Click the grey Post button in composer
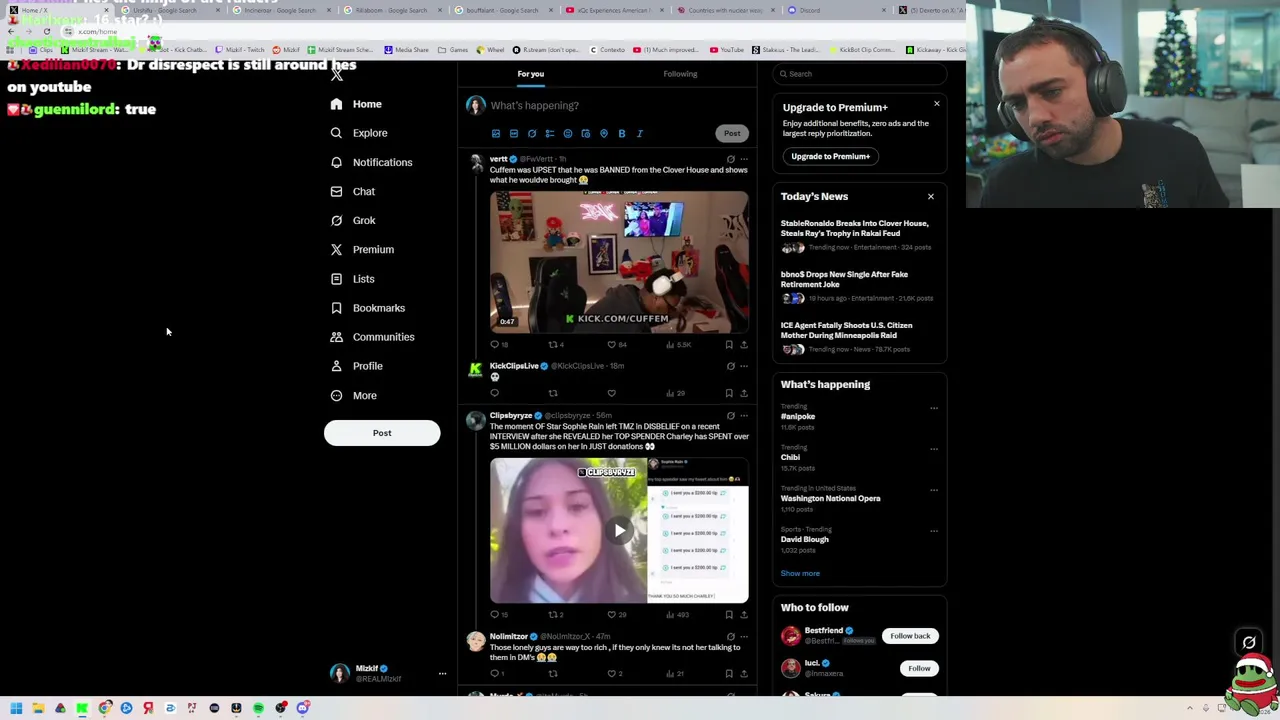Viewport: 1280px width, 720px height. 732,133
